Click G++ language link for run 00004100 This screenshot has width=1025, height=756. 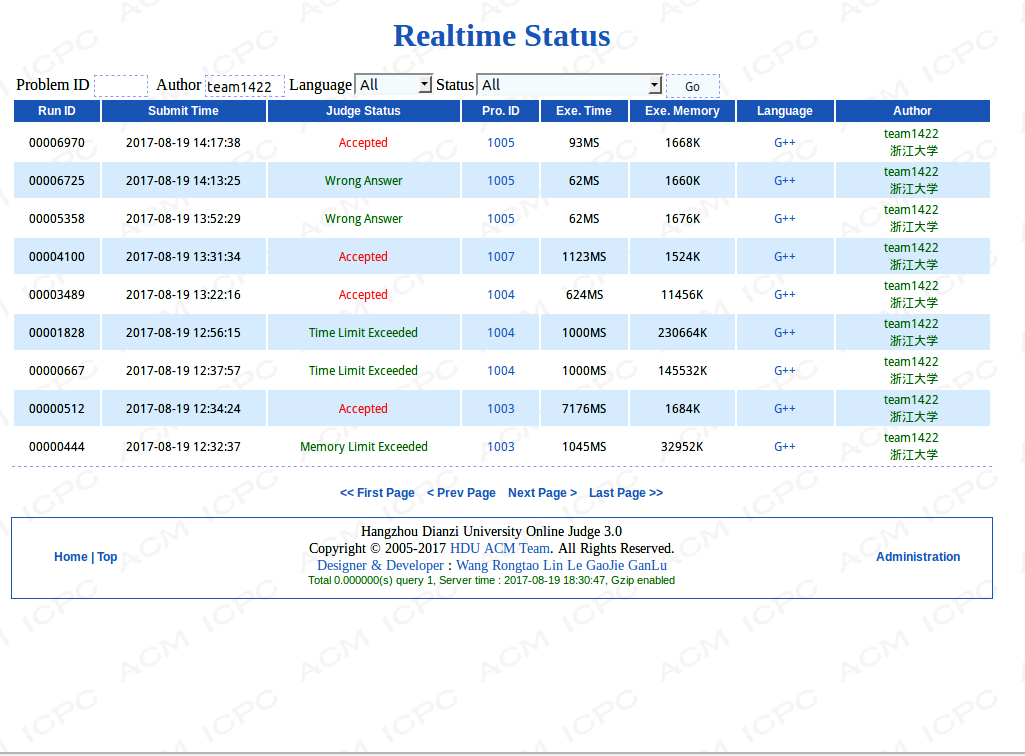pos(785,257)
